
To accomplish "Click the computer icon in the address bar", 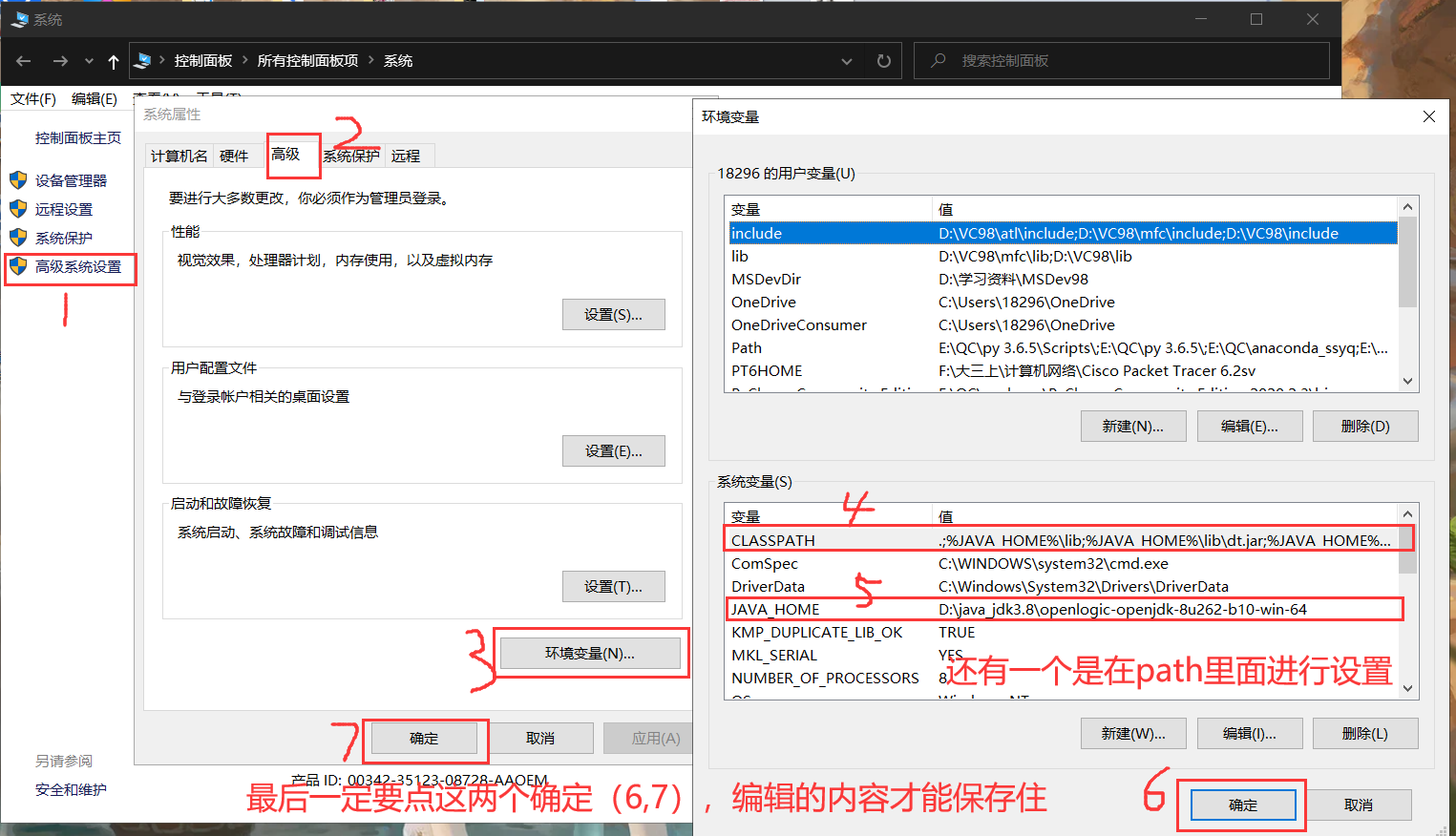I will (x=143, y=60).
